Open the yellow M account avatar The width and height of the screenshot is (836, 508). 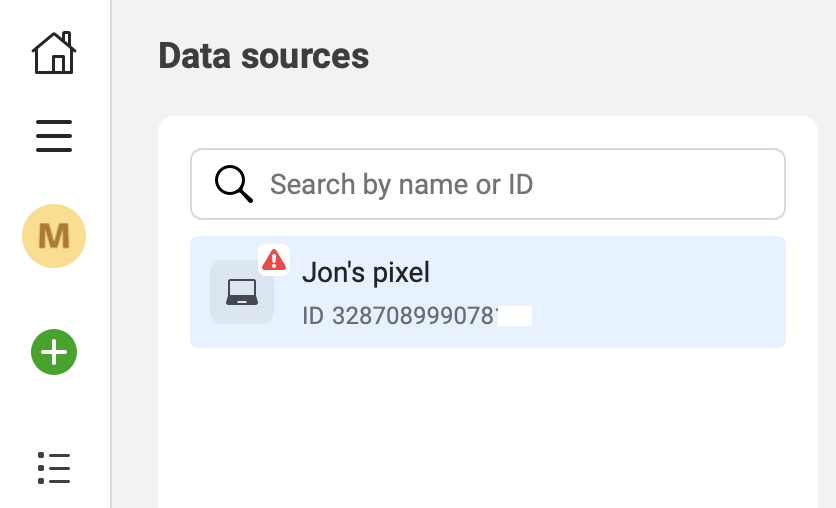click(54, 236)
